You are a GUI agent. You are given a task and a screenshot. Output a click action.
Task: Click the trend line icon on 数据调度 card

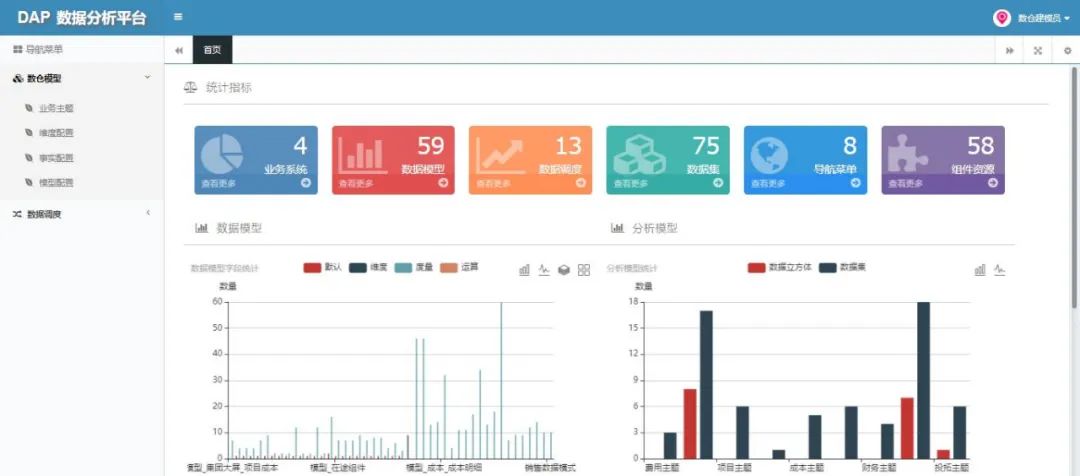499,156
